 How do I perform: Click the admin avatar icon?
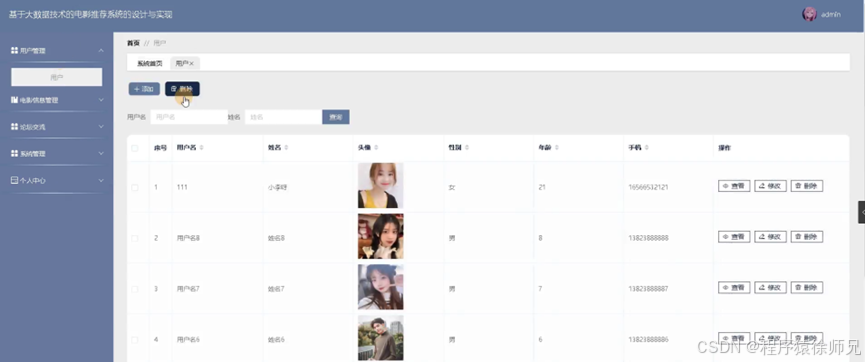(x=809, y=14)
